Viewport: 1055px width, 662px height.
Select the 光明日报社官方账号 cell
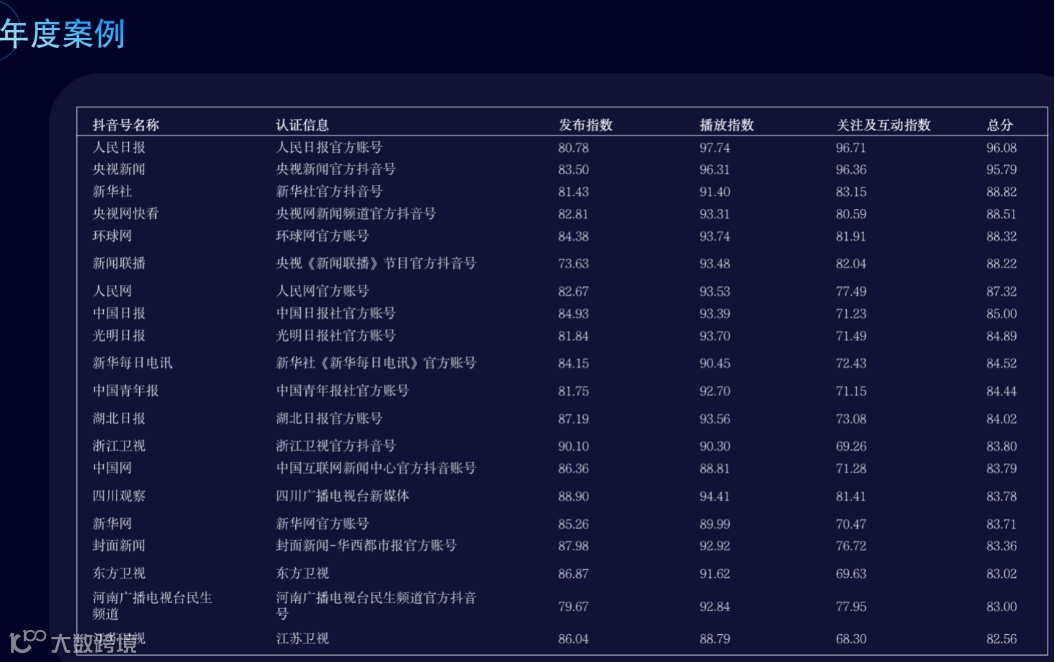tap(336, 336)
